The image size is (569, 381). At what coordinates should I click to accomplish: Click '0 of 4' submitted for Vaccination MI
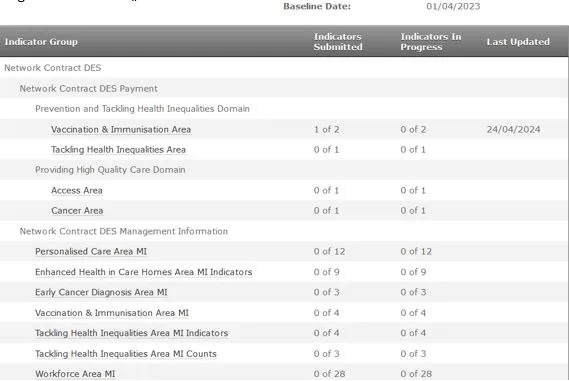tap(327, 313)
